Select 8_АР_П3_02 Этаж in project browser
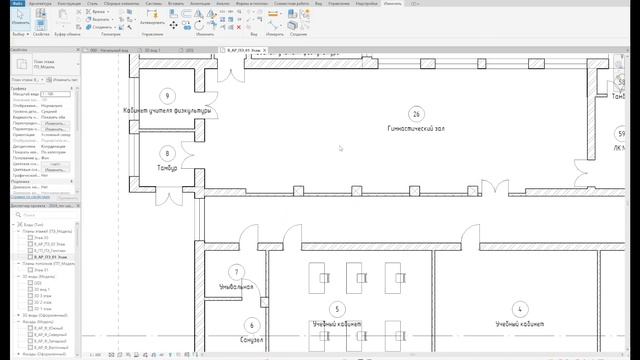The width and height of the screenshot is (640, 360). 50,244
